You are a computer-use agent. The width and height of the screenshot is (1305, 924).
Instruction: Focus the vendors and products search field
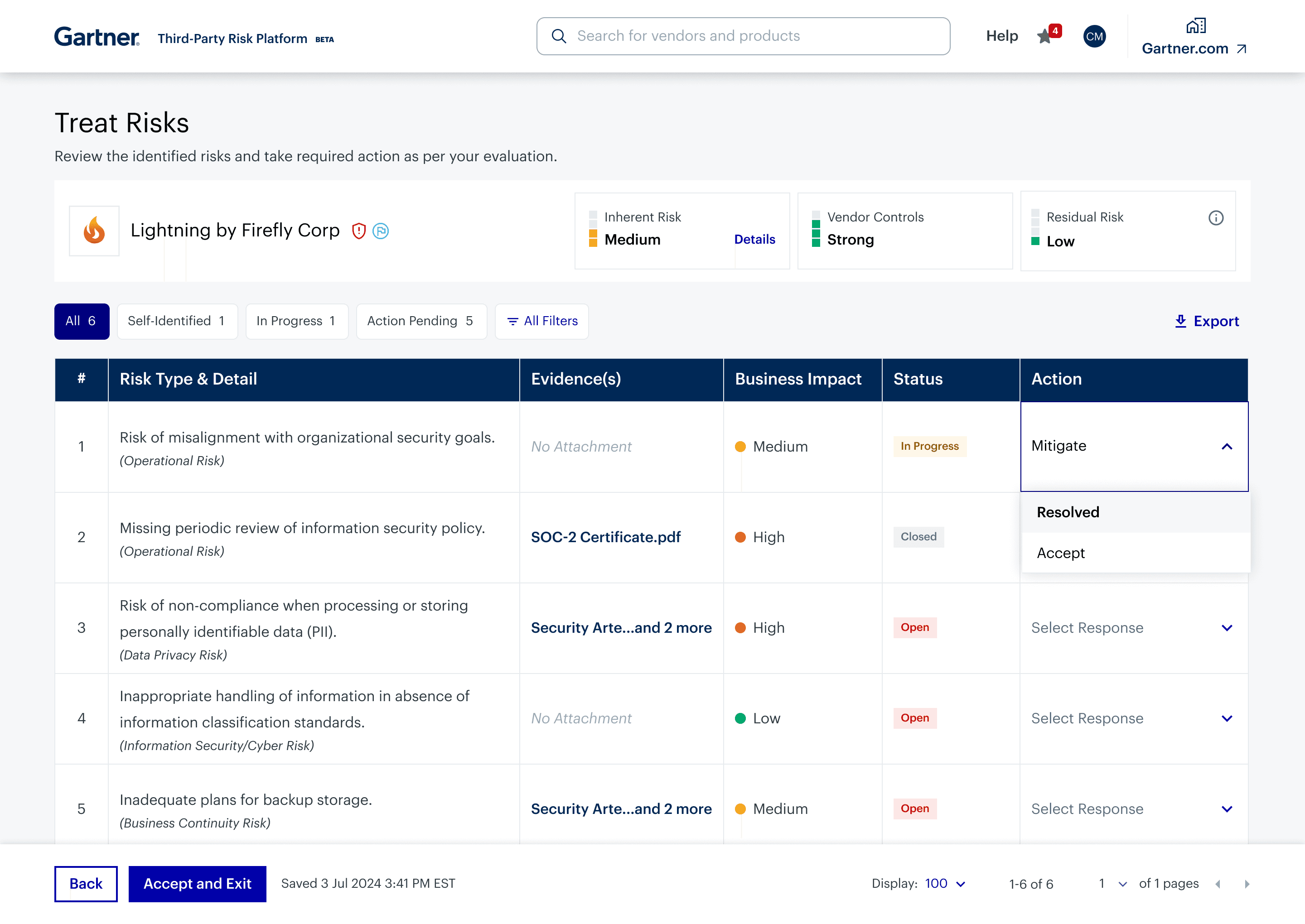[743, 36]
